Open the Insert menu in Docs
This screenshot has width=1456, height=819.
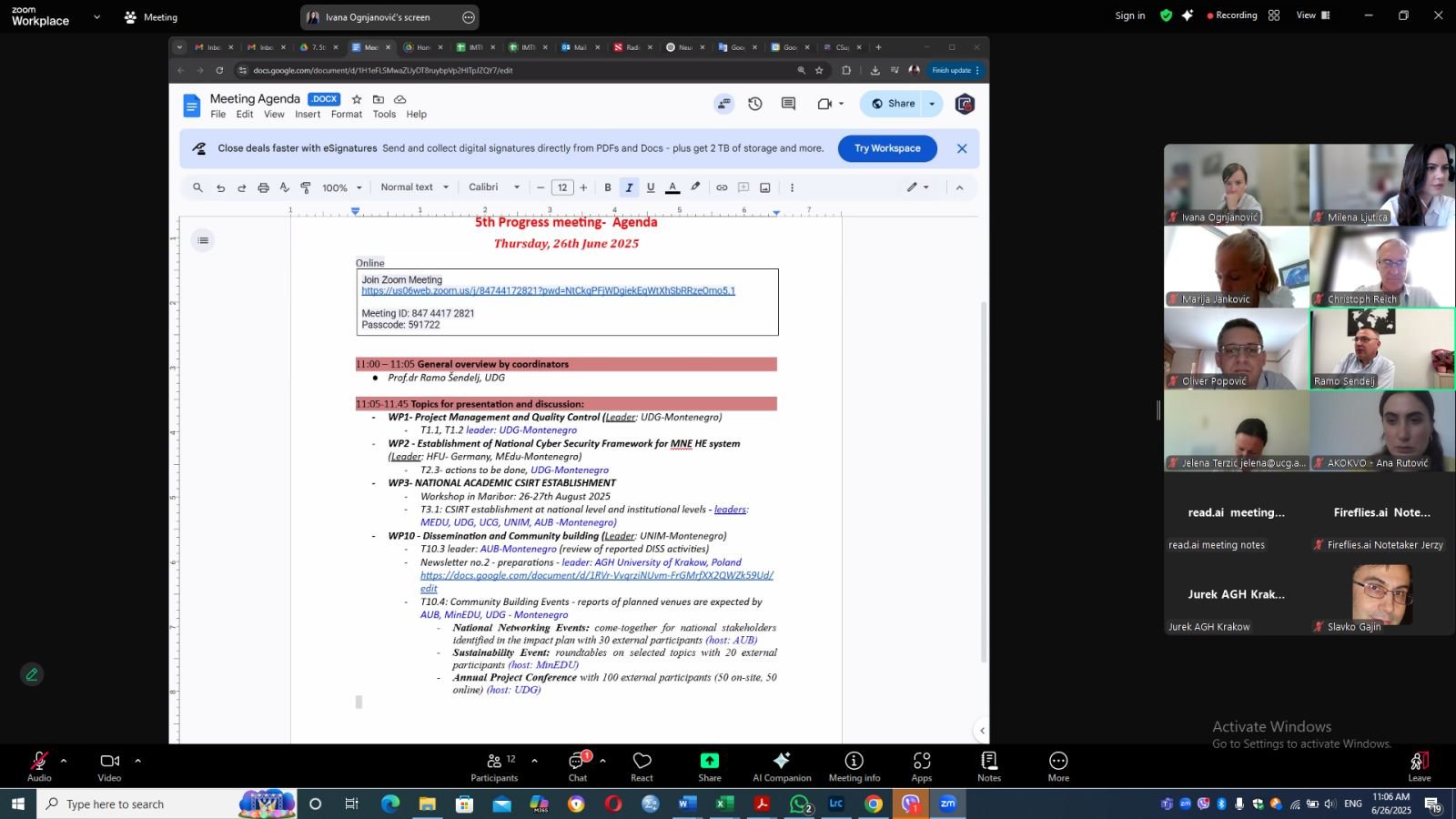[308, 115]
